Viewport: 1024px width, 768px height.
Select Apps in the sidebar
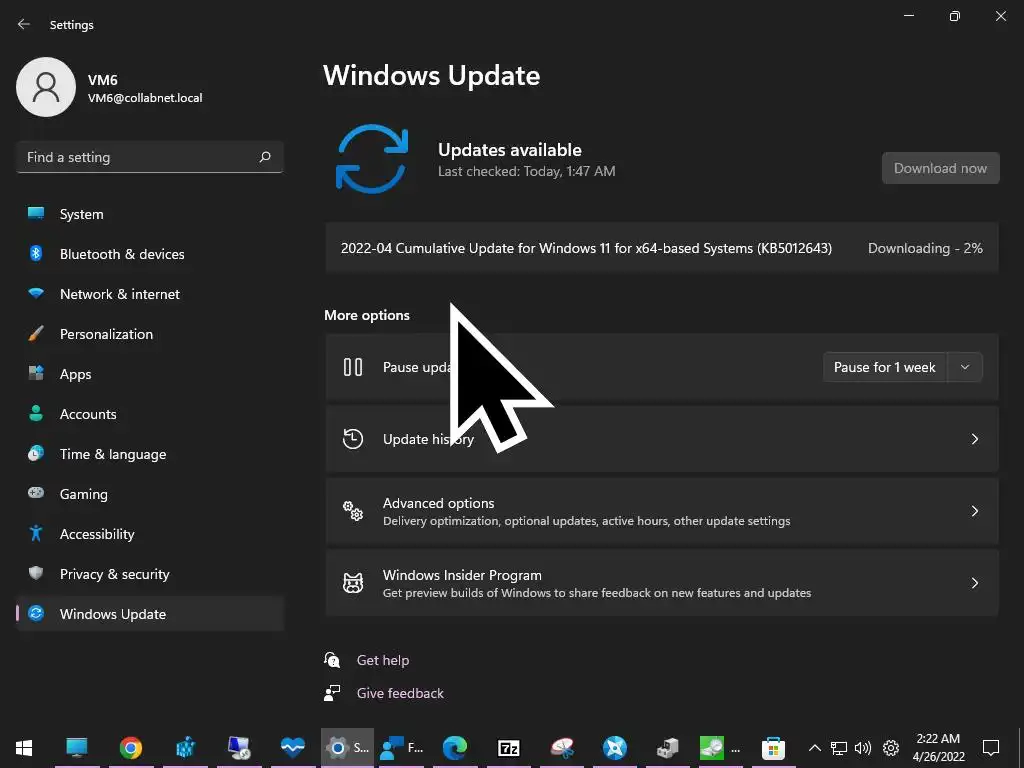pos(150,374)
